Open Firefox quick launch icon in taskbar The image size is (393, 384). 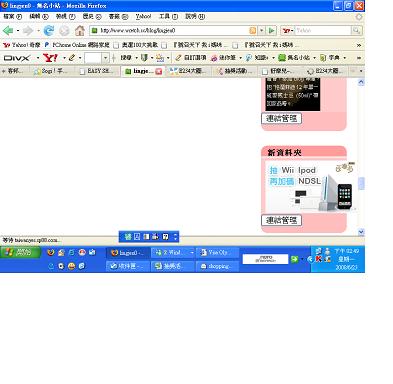click(51, 253)
